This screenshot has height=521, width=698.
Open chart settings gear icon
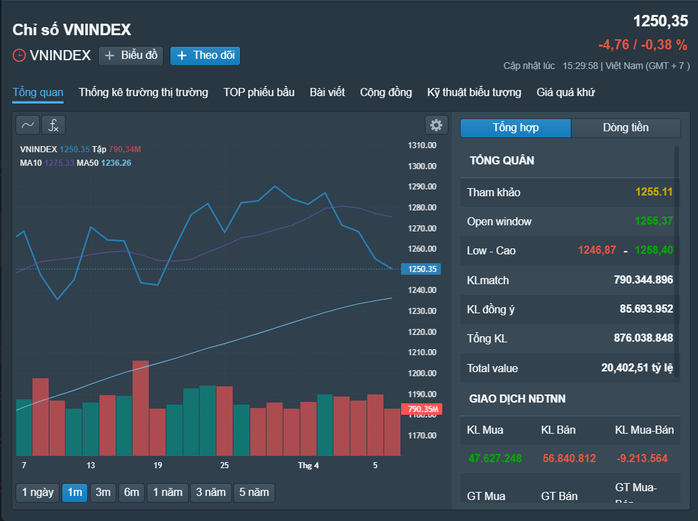(x=436, y=125)
